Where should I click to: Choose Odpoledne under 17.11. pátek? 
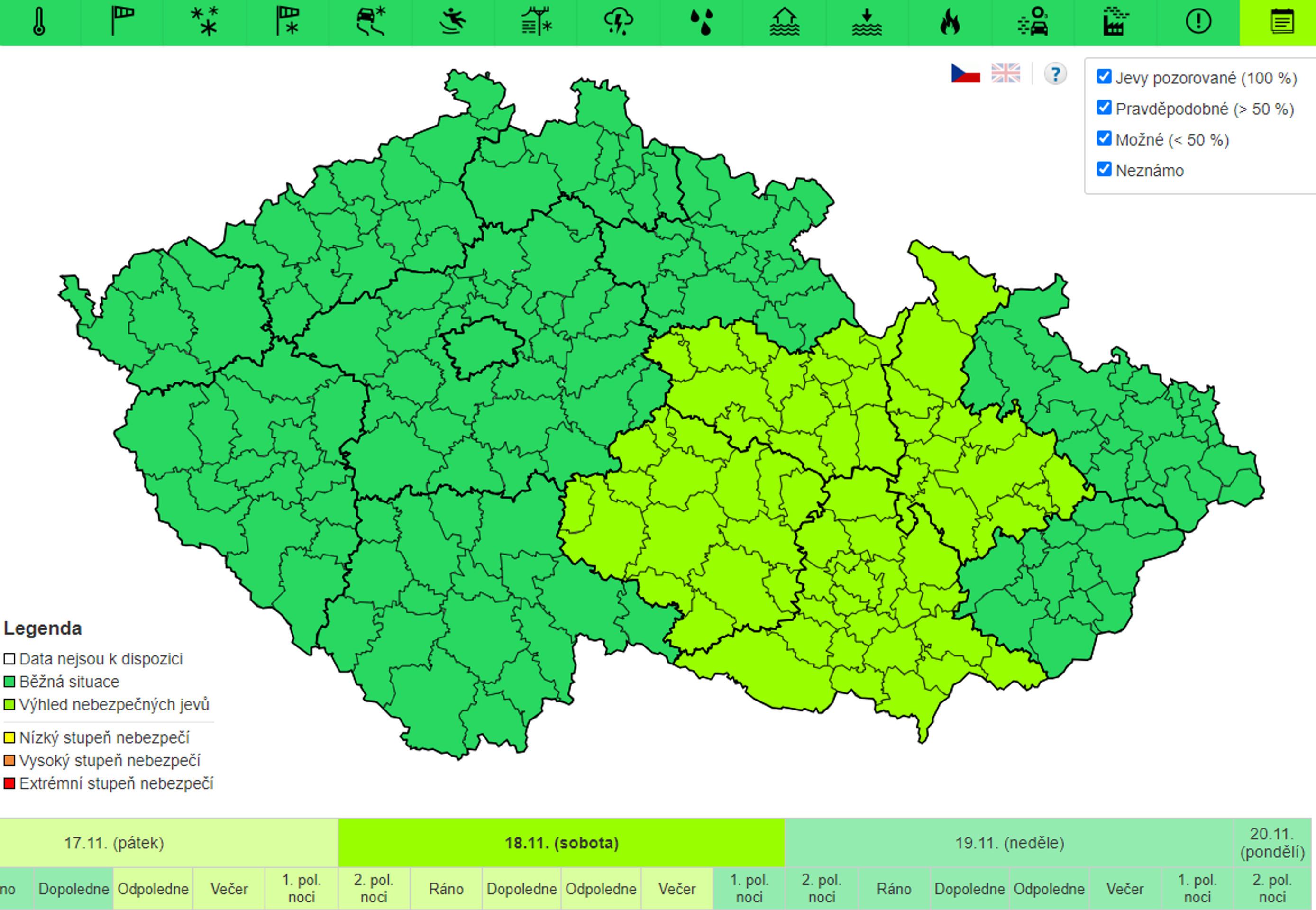click(x=153, y=889)
